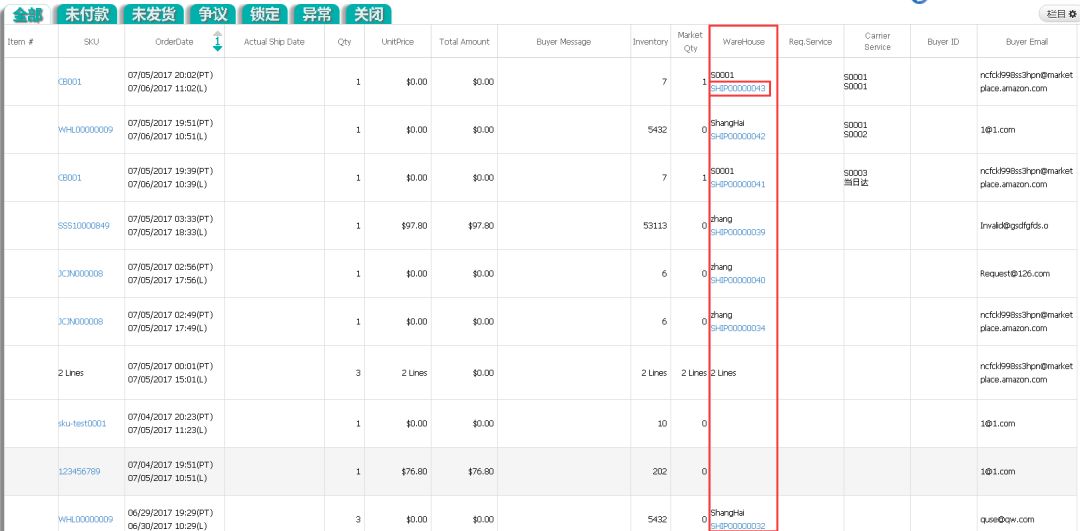The height and width of the screenshot is (531, 1080).
Task: Open the 异常 tab
Action: tap(315, 14)
